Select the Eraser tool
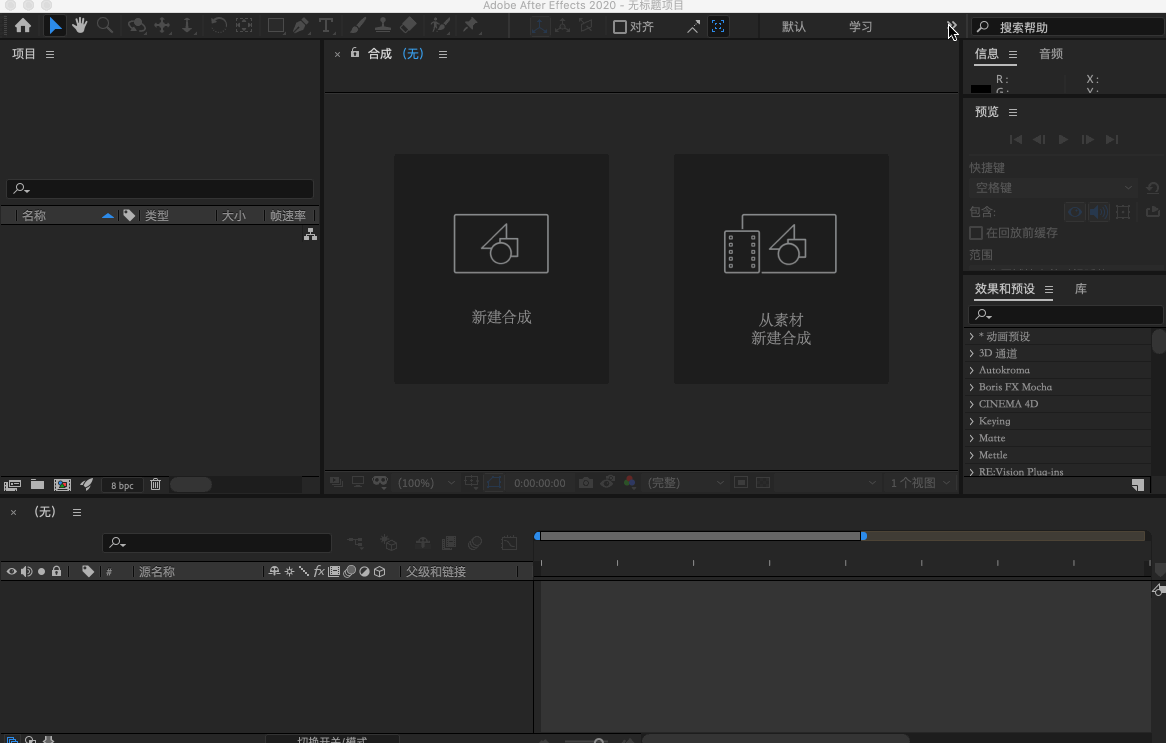Screen dimensions: 1166x743 click(408, 26)
